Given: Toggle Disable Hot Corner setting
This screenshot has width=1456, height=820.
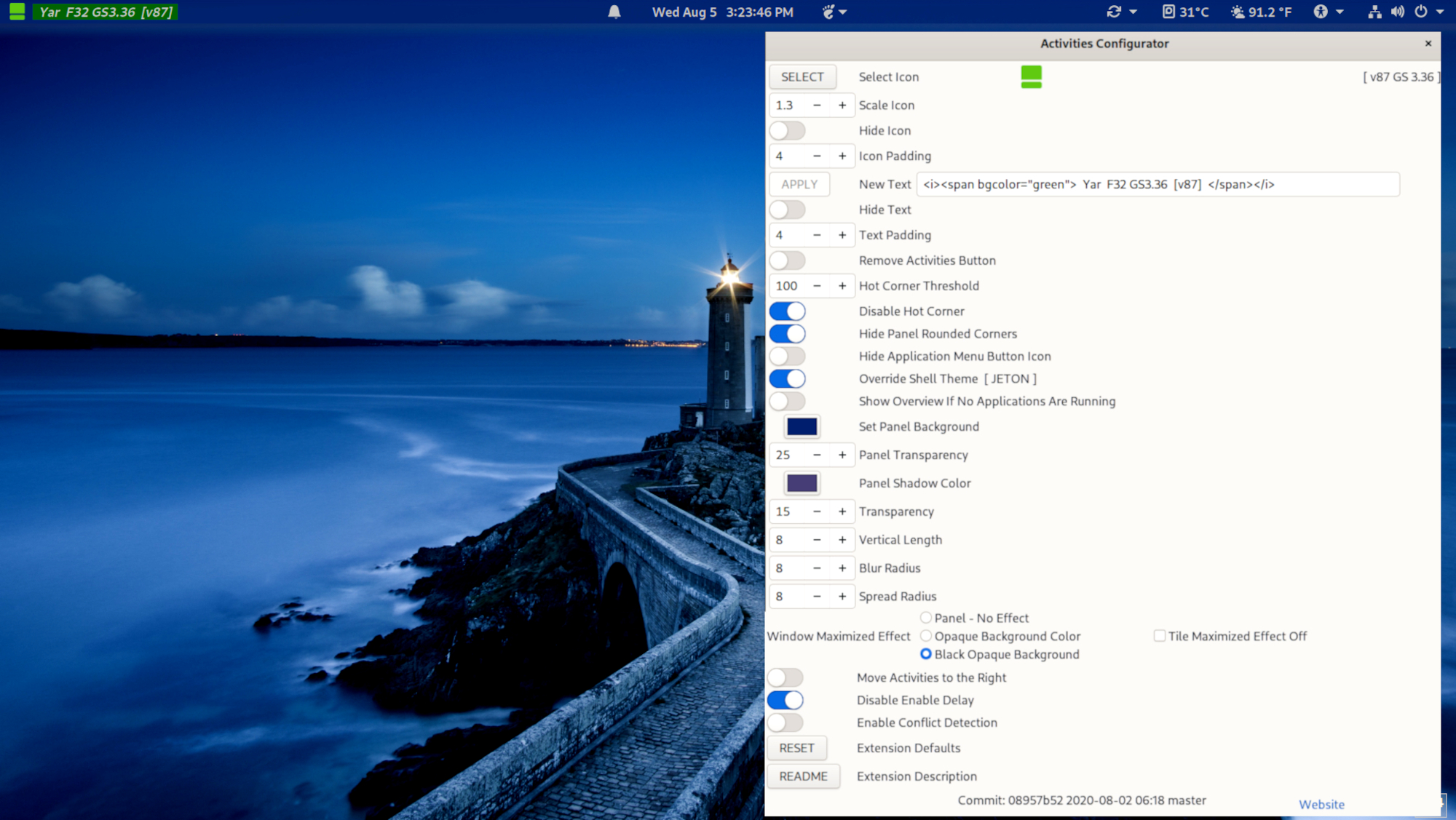Looking at the screenshot, I should tap(787, 311).
